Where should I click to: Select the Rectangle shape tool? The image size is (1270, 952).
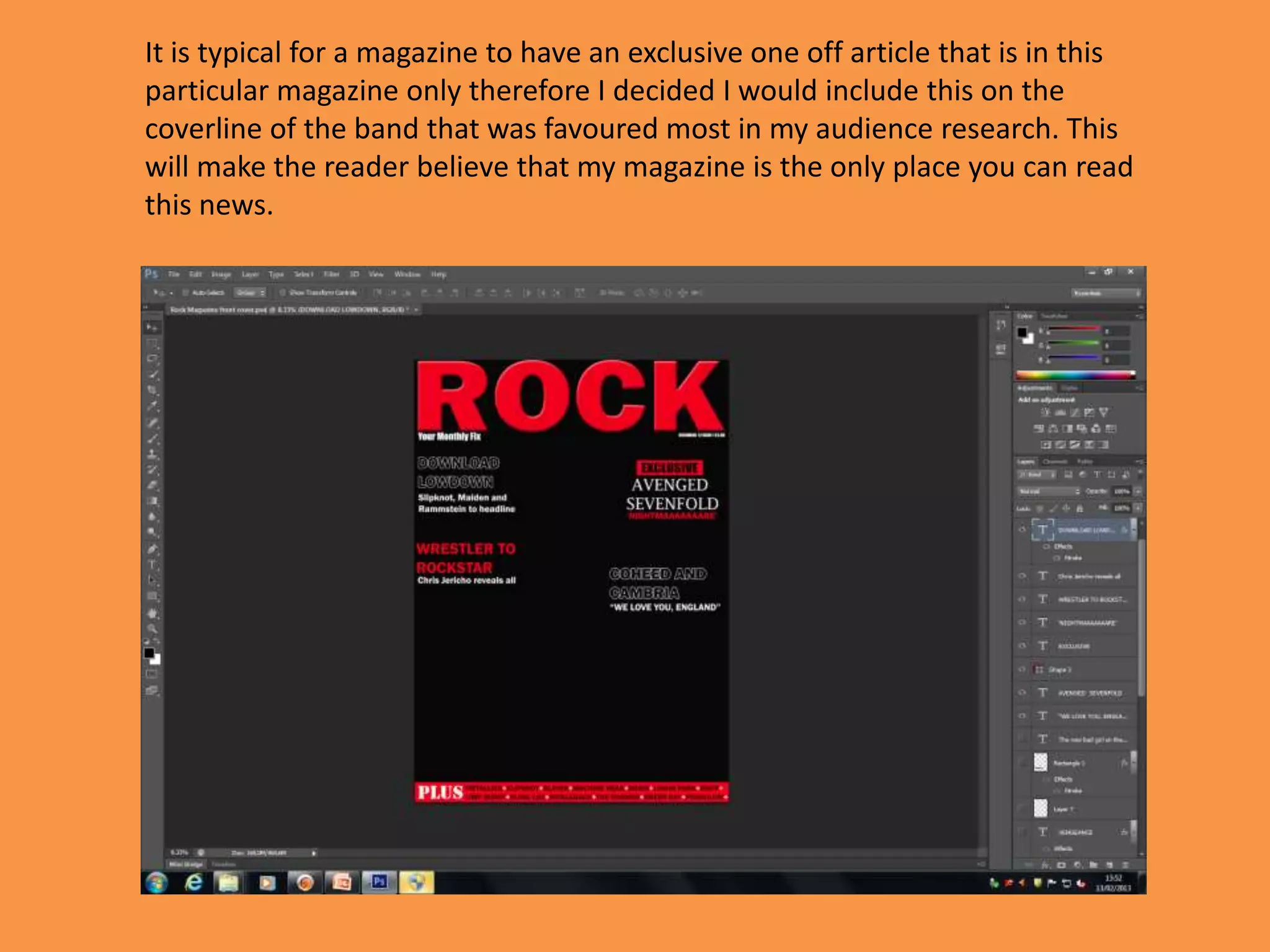(152, 596)
